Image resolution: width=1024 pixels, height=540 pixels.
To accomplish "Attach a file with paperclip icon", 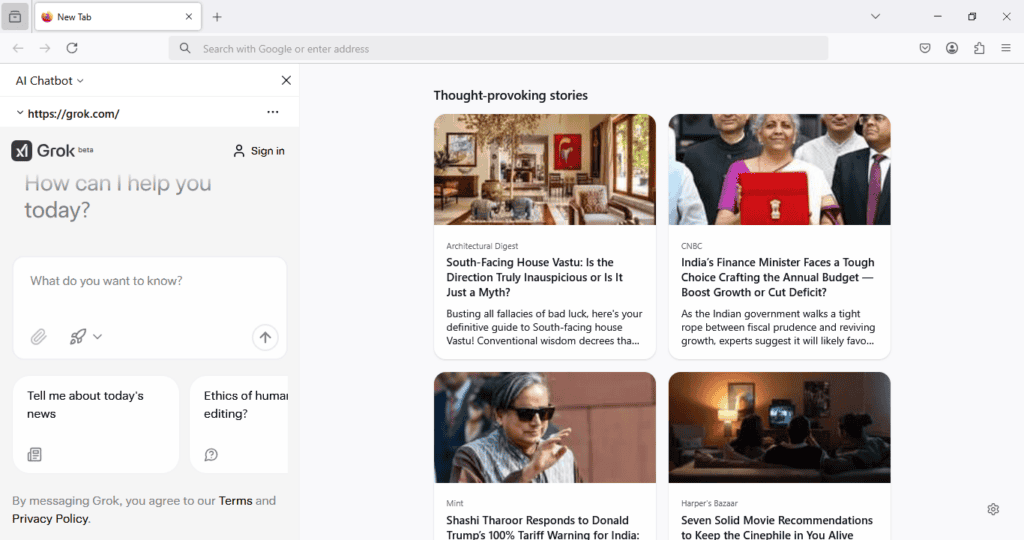I will tap(39, 337).
